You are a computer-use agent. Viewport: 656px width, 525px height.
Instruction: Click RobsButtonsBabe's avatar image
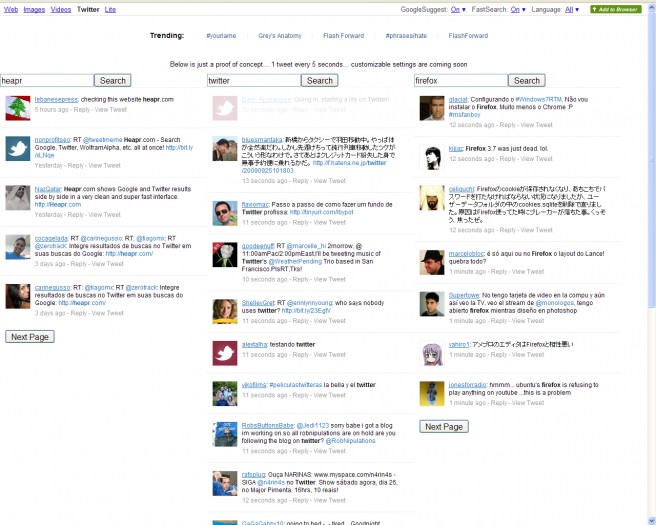pos(225,434)
